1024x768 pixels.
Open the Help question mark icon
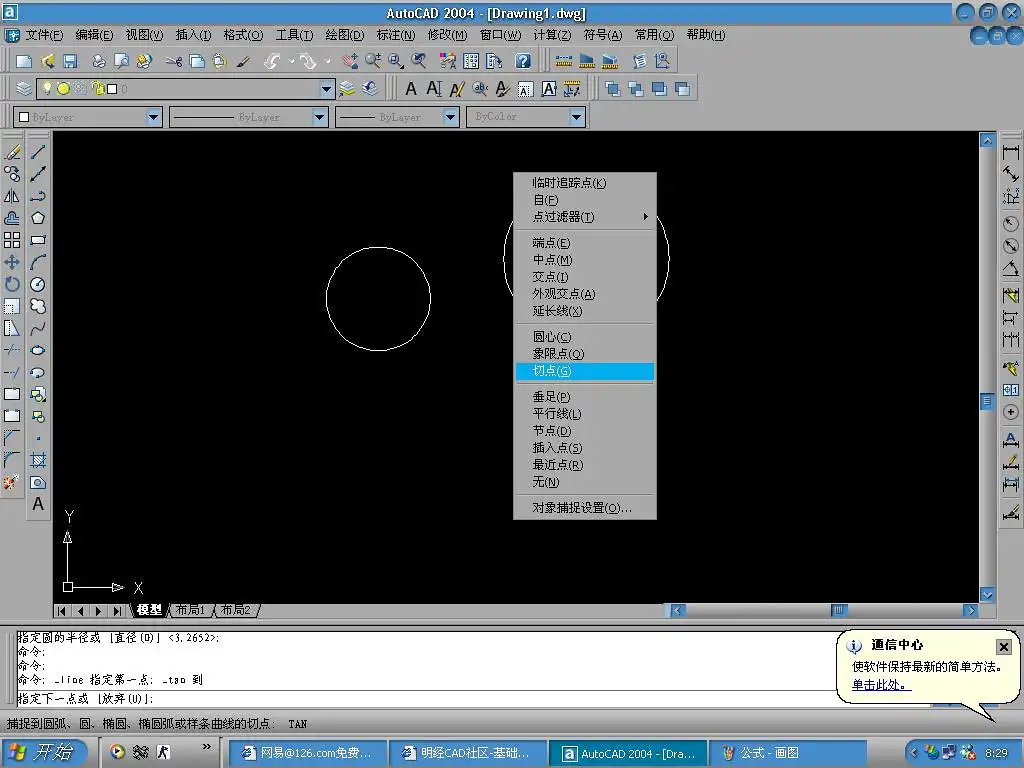click(x=522, y=61)
